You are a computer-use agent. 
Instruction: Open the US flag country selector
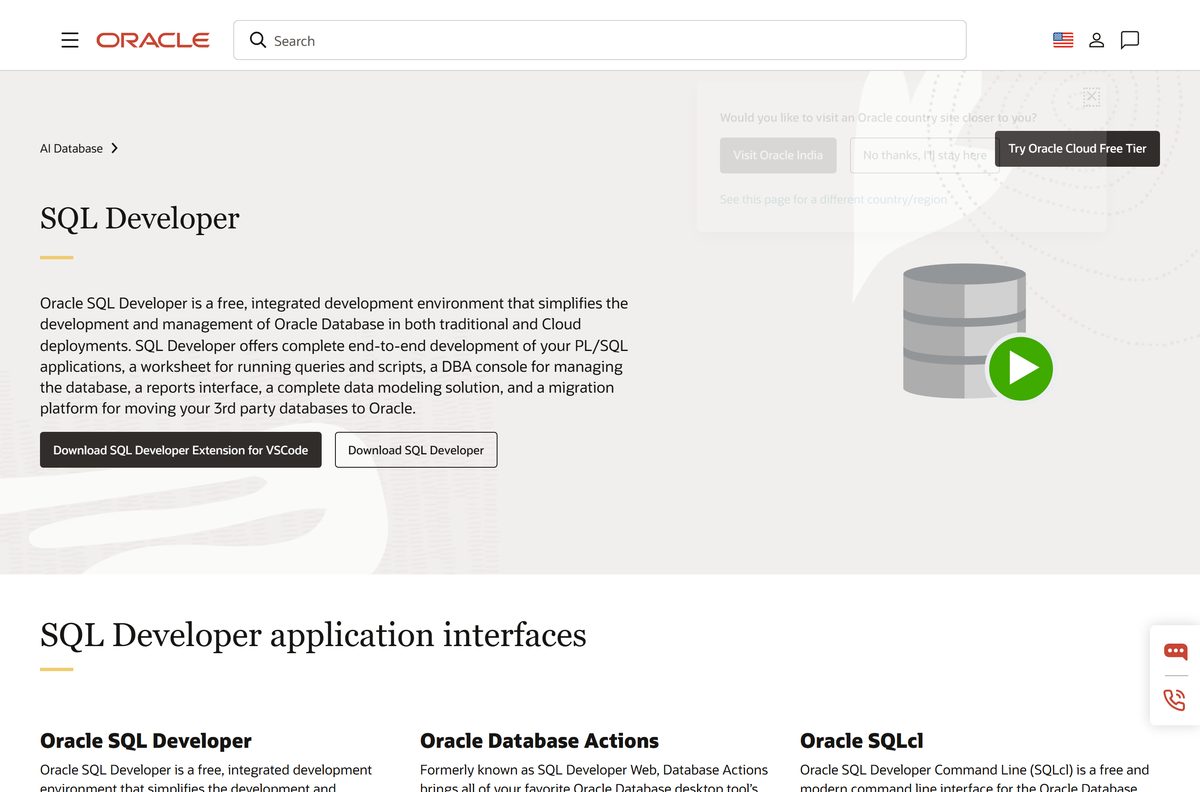[x=1063, y=40]
